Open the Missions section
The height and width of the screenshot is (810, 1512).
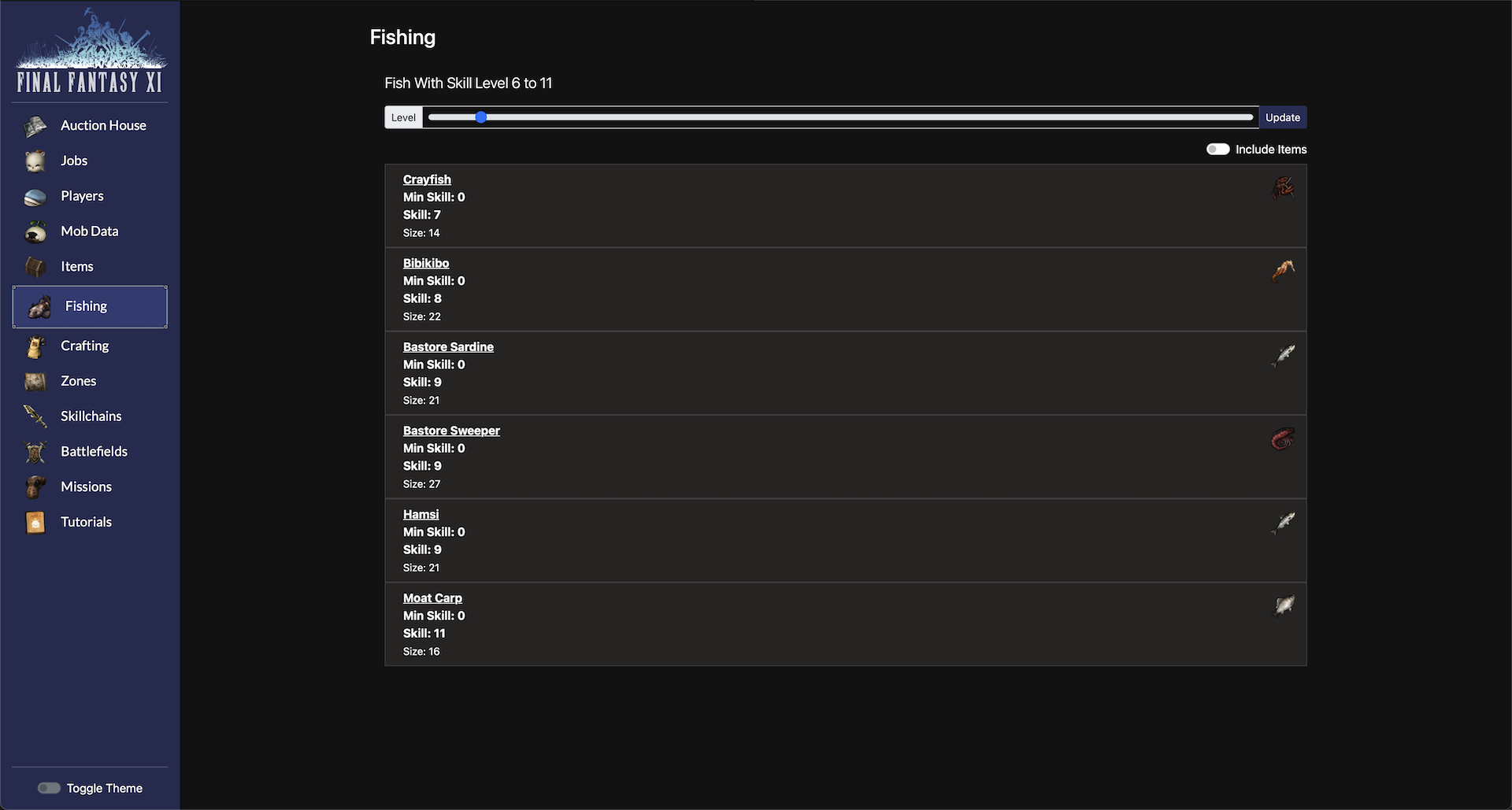(x=86, y=487)
